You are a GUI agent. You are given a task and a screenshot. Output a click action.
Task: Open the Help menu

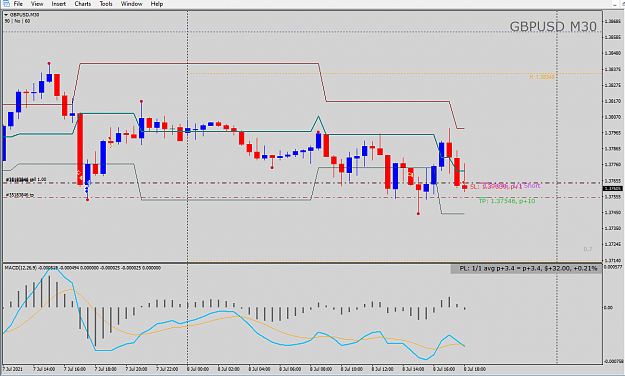click(157, 4)
